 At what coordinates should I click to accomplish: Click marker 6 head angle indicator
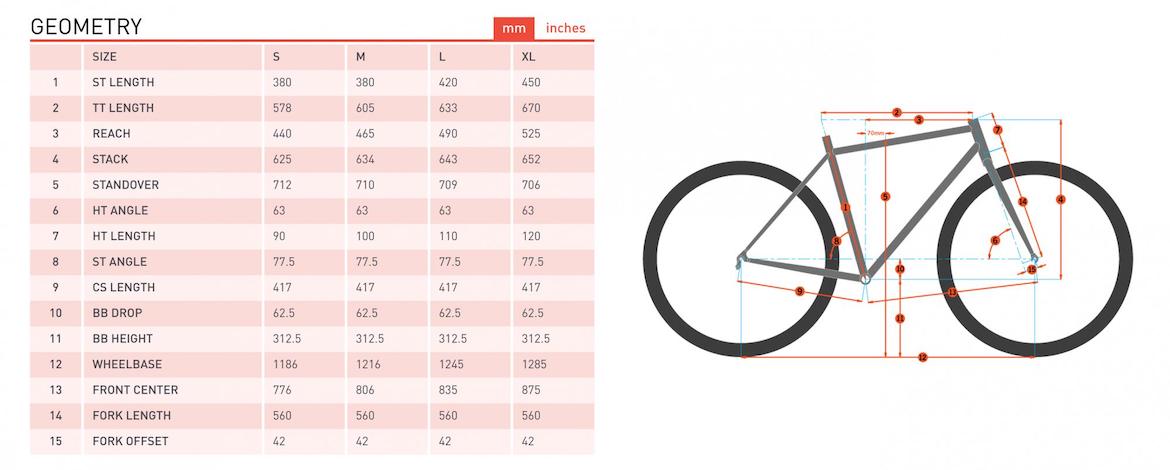tap(995, 240)
